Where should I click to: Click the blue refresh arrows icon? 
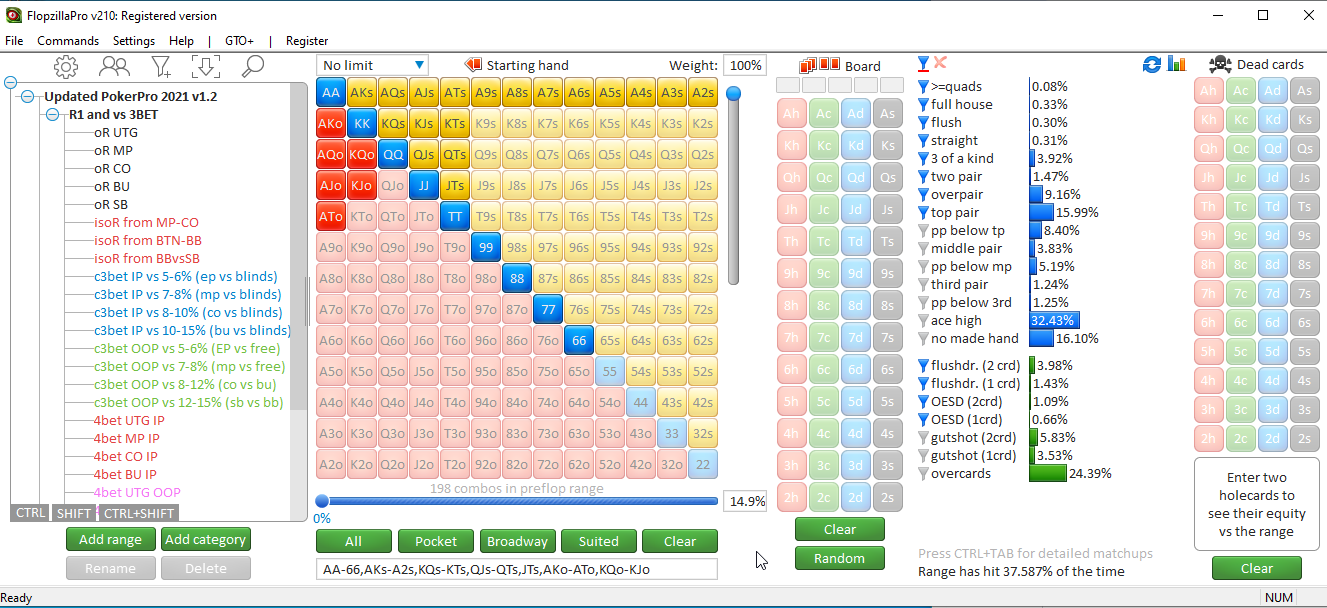tap(1152, 64)
